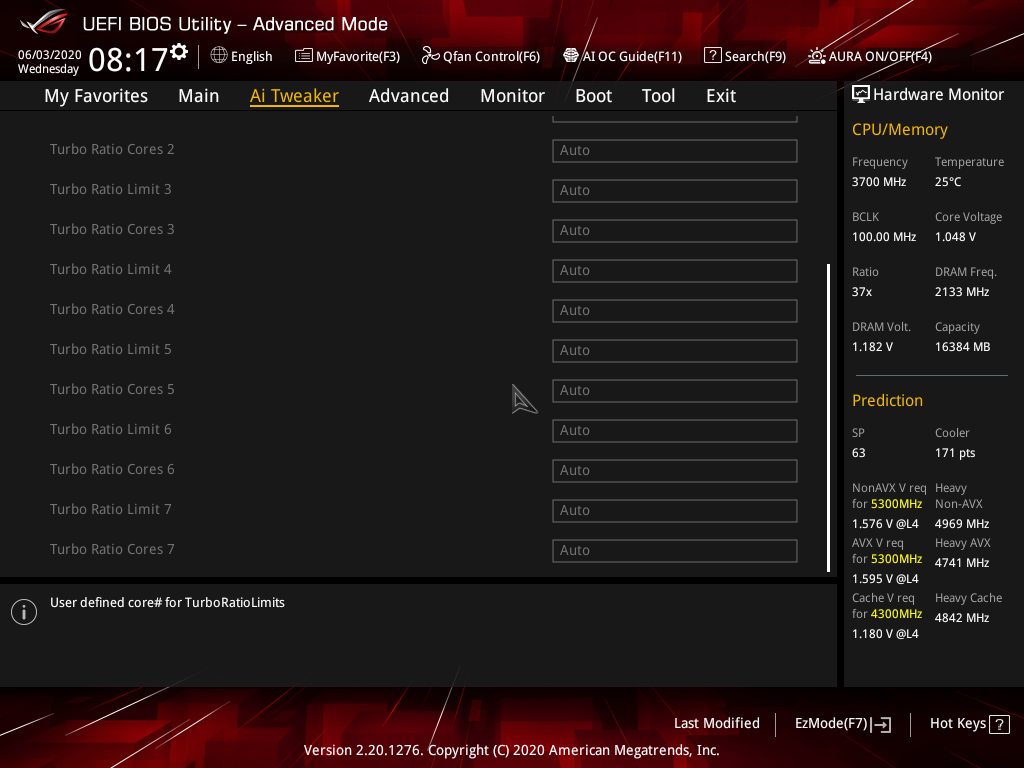Launch the AI OC Guide
1024x768 pixels.
coord(622,56)
